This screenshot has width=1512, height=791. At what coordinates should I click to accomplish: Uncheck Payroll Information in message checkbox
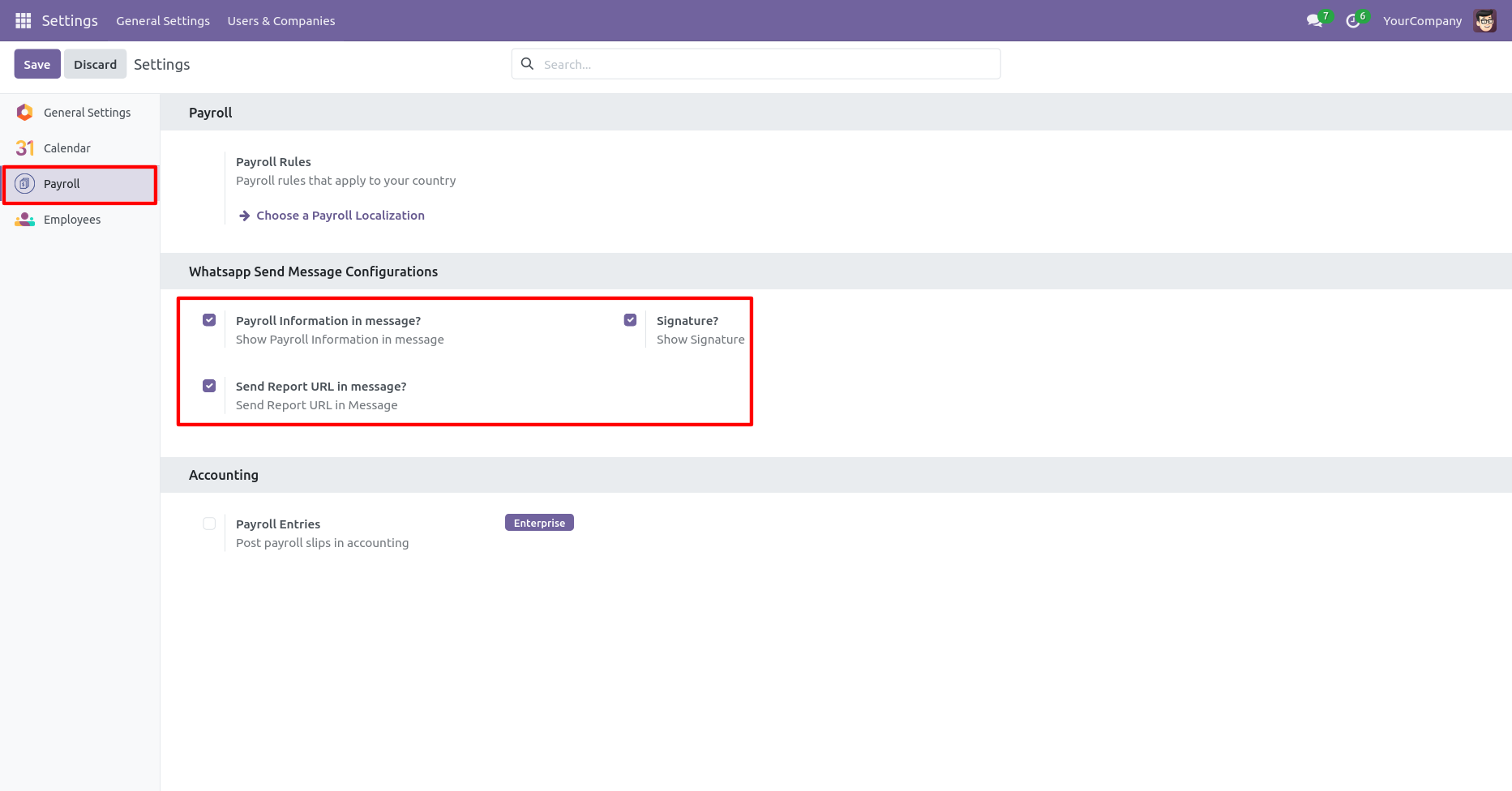[x=209, y=320]
